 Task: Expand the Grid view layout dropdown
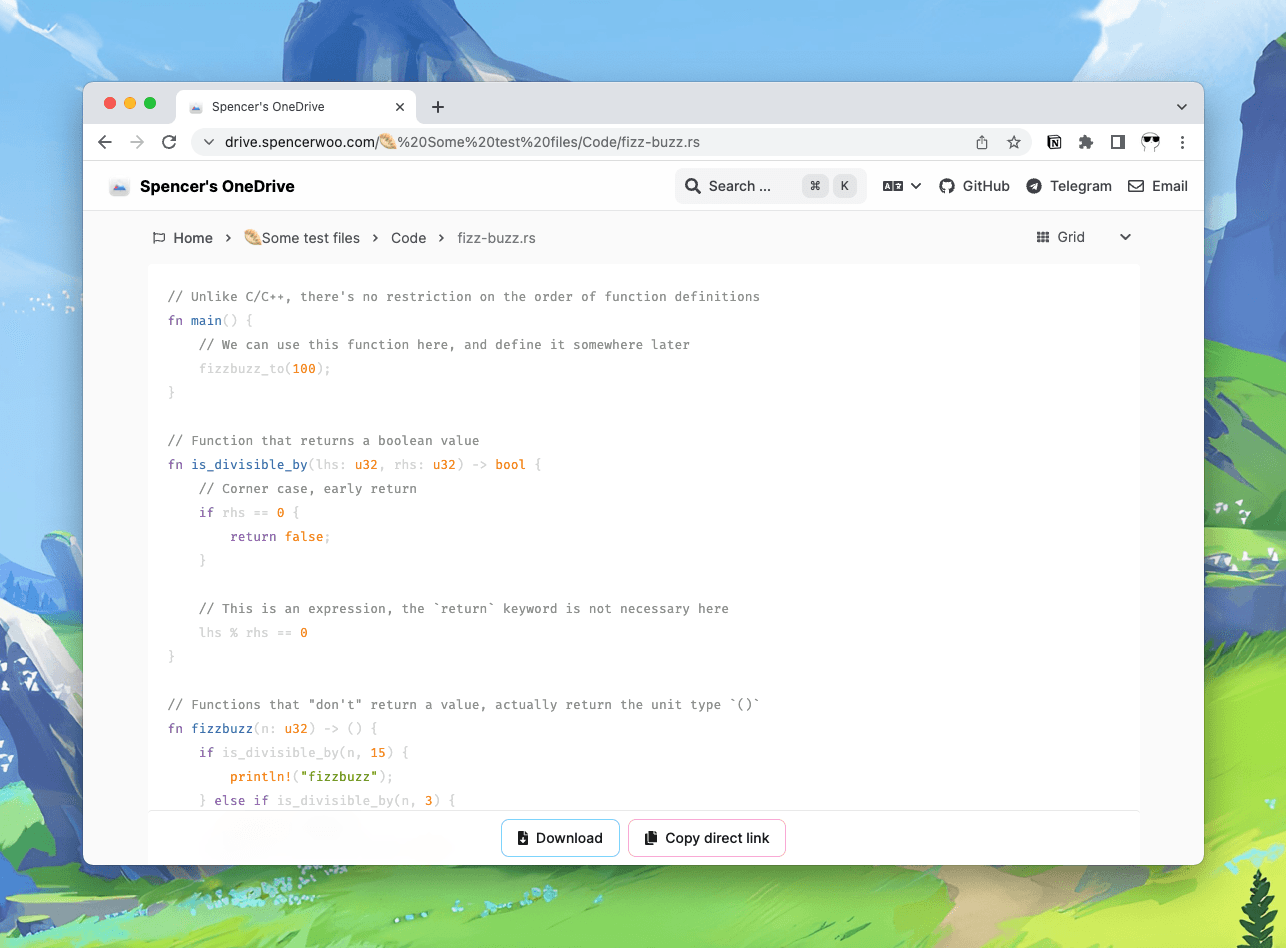(1125, 237)
